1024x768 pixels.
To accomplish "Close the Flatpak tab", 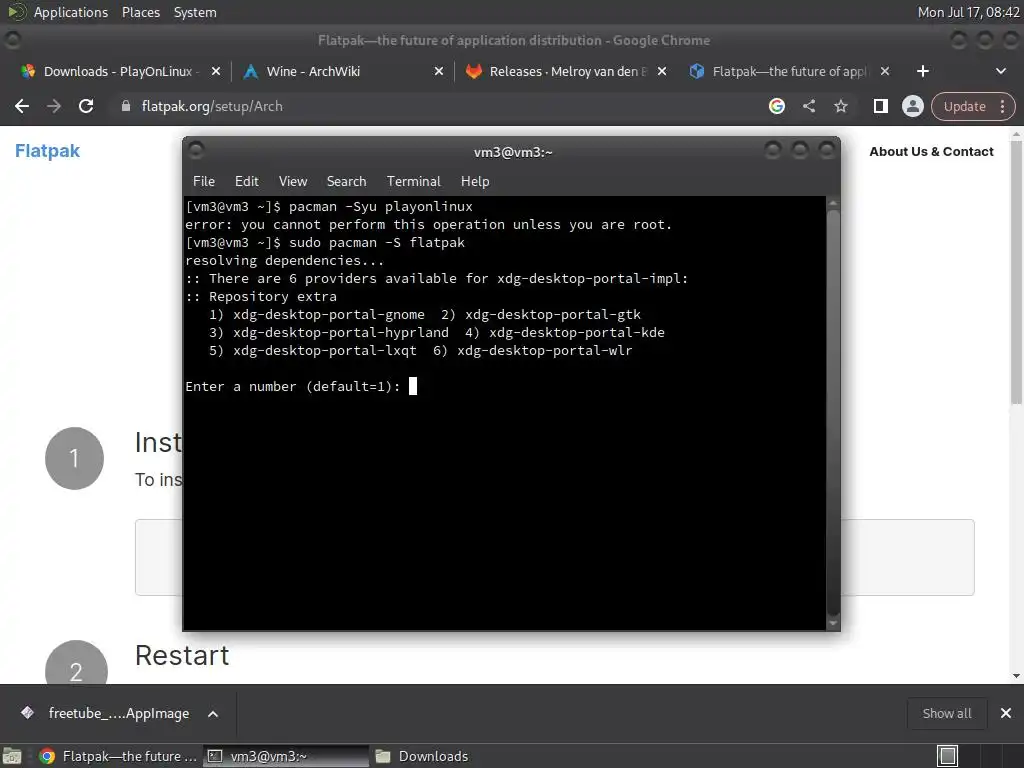I will coord(885,71).
